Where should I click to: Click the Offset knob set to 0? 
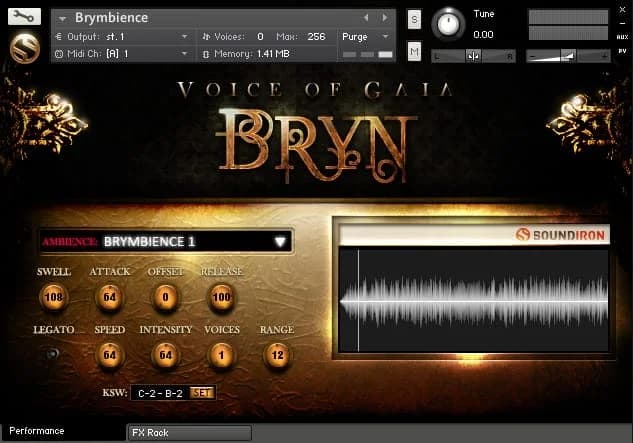(x=165, y=298)
